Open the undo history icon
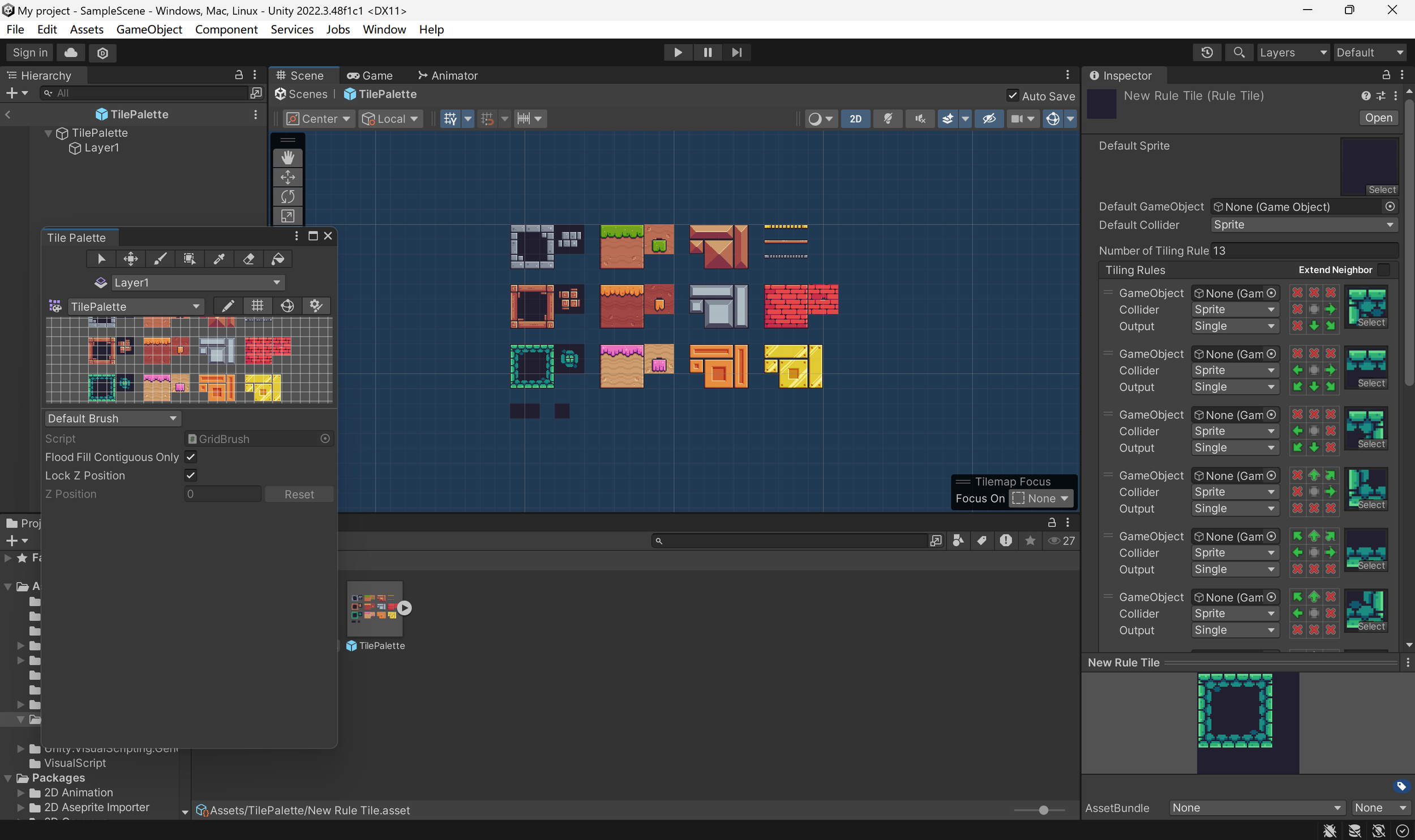This screenshot has height=840, width=1415. [1207, 53]
